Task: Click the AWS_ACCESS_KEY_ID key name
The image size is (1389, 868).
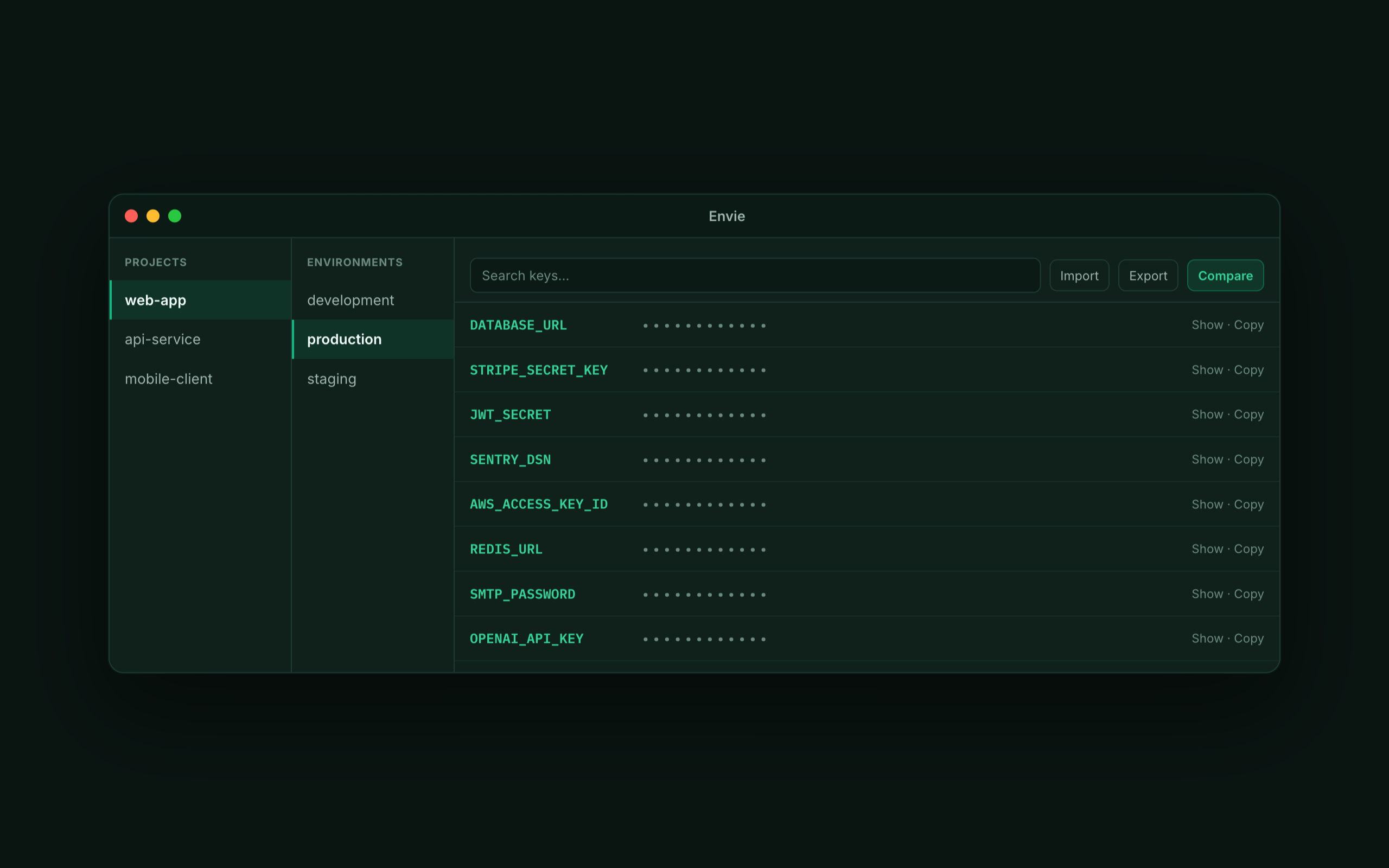Action: (x=538, y=504)
